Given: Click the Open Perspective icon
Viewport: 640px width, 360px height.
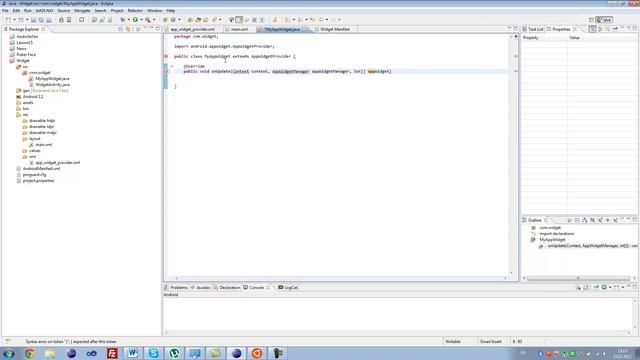Looking at the screenshot, I should [591, 20].
